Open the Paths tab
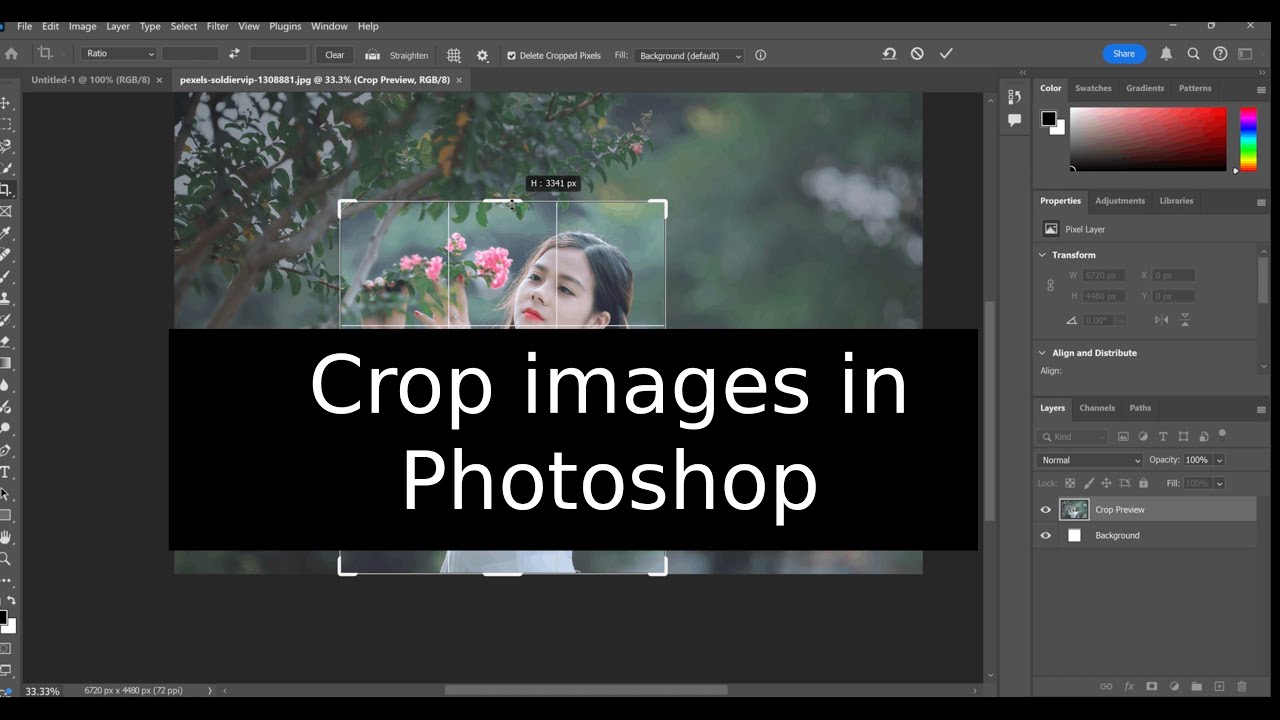 click(x=1140, y=408)
